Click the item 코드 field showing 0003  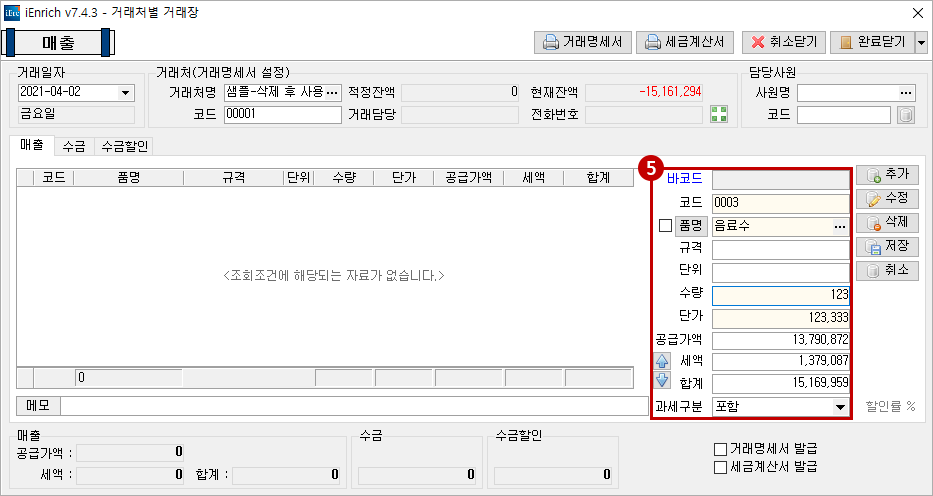(781, 203)
